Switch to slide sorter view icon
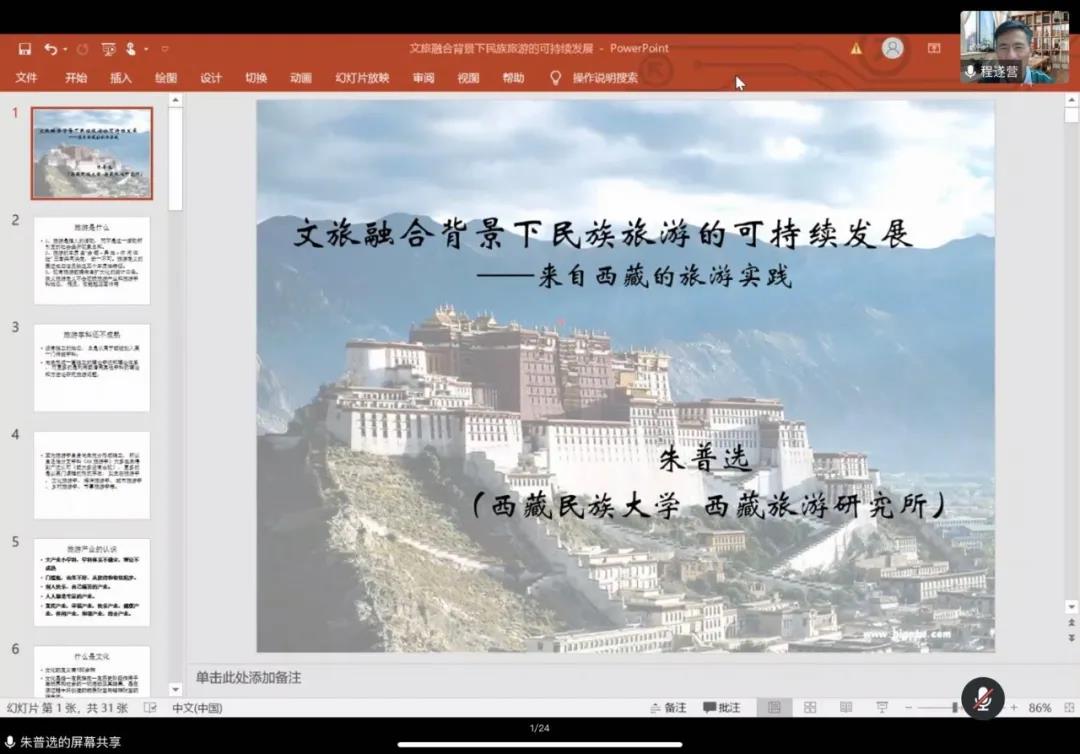Viewport: 1080px width, 754px height. coord(810,708)
